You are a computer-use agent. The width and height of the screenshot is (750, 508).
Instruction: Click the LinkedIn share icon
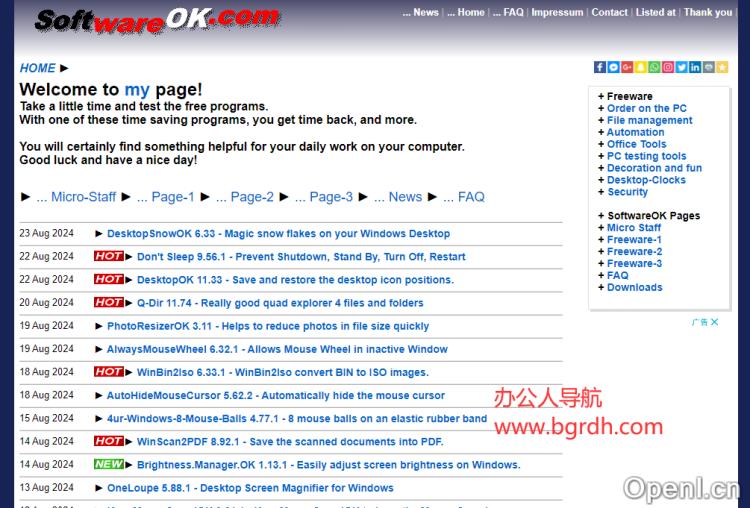pos(695,67)
